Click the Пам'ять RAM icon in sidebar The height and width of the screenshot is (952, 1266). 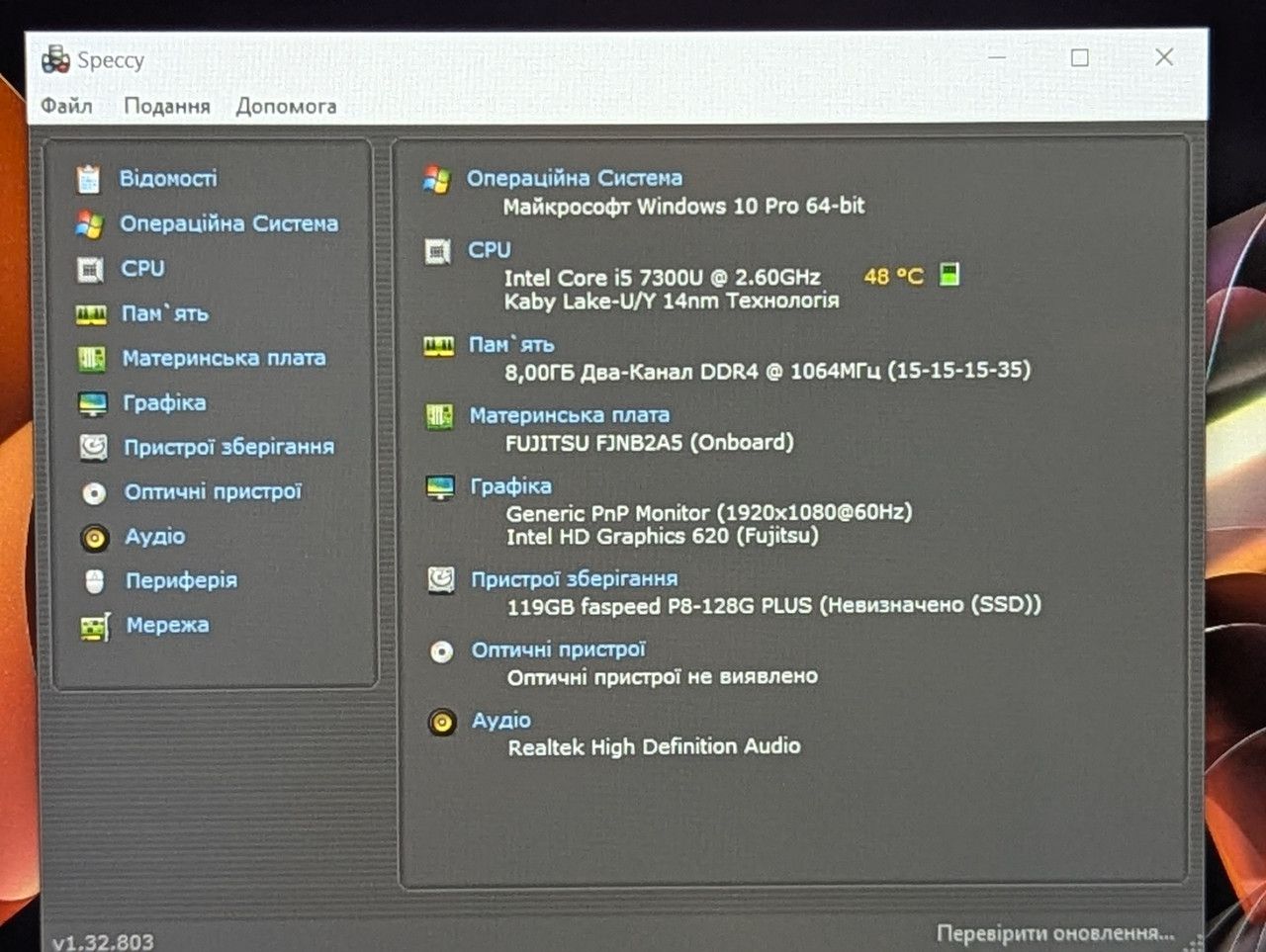coord(91,314)
